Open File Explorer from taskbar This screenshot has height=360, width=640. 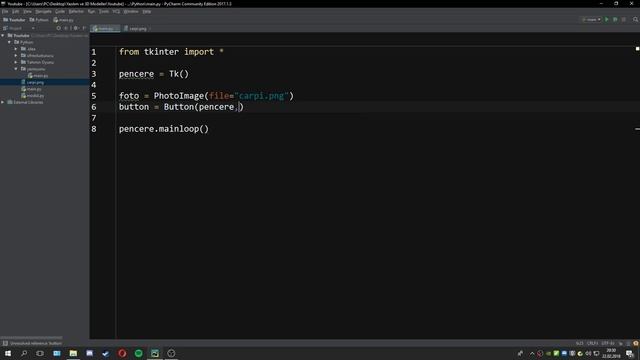pyautogui.click(x=73, y=353)
